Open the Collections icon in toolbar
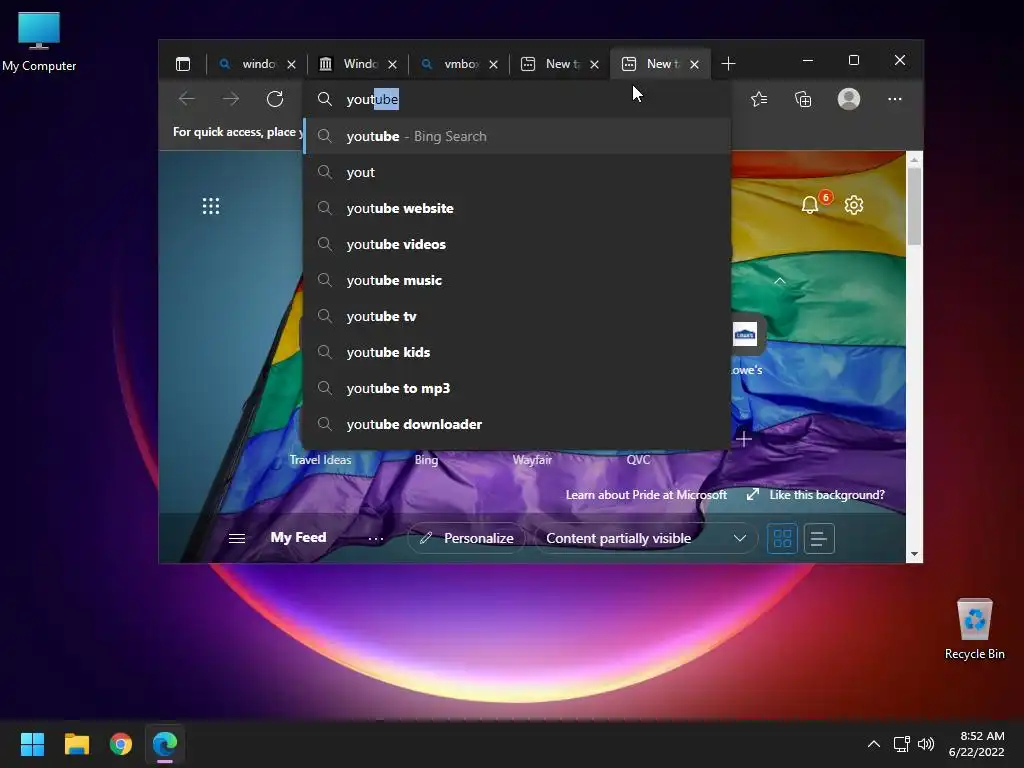Image resolution: width=1024 pixels, height=768 pixels. [803, 99]
